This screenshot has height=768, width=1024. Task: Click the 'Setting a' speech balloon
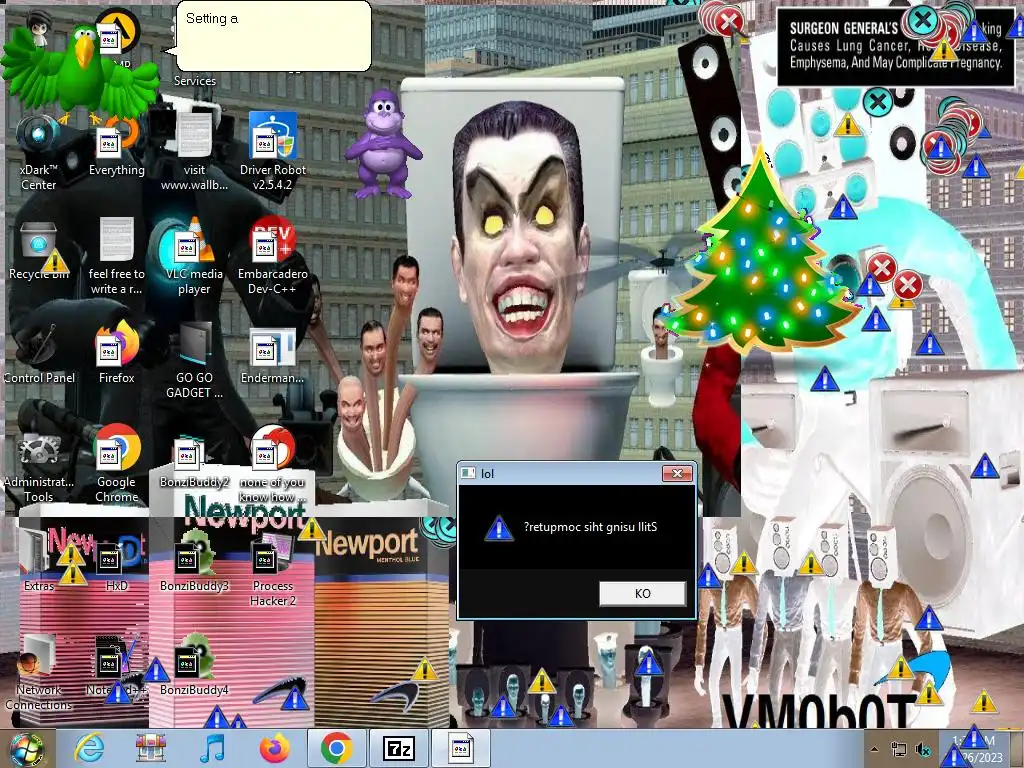[274, 36]
